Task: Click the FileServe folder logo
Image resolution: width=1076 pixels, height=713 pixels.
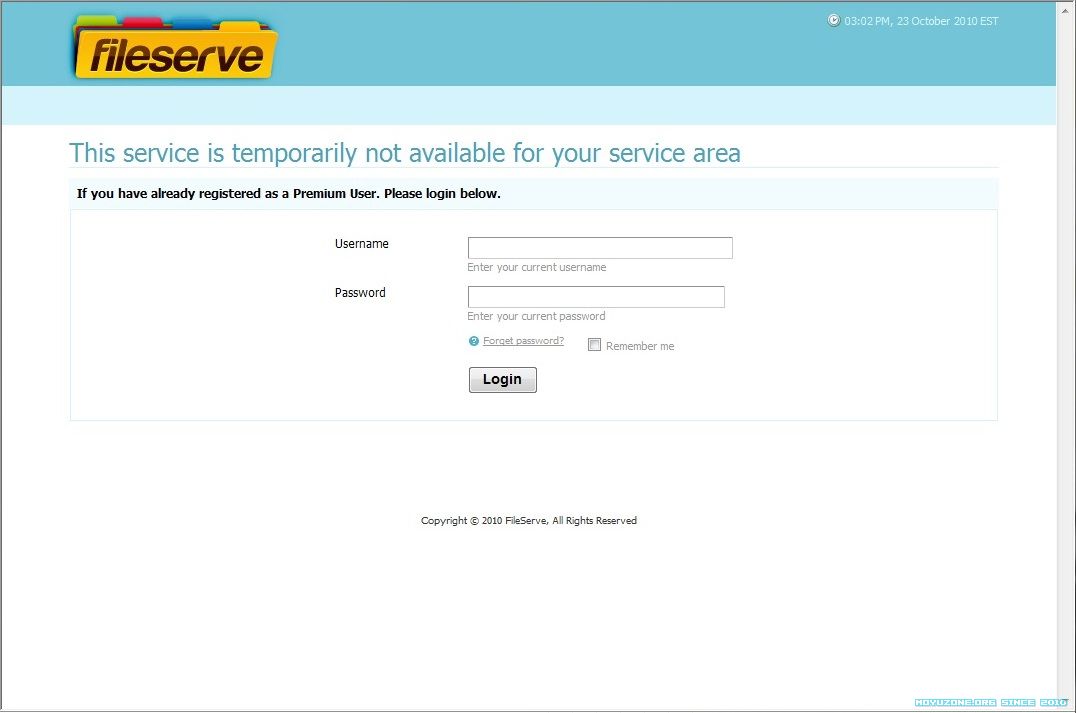Action: click(x=175, y=48)
